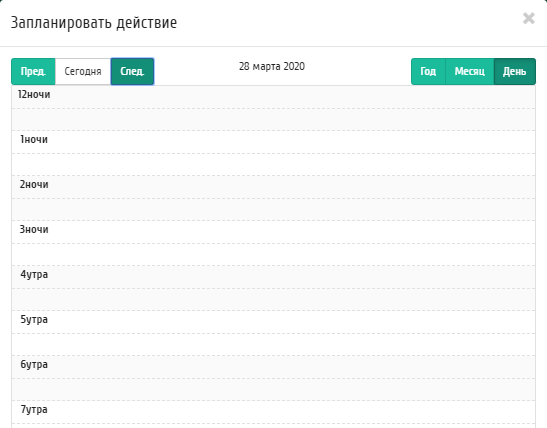Click the half-hour slot below 5утра
547x428 pixels.
tap(274, 345)
